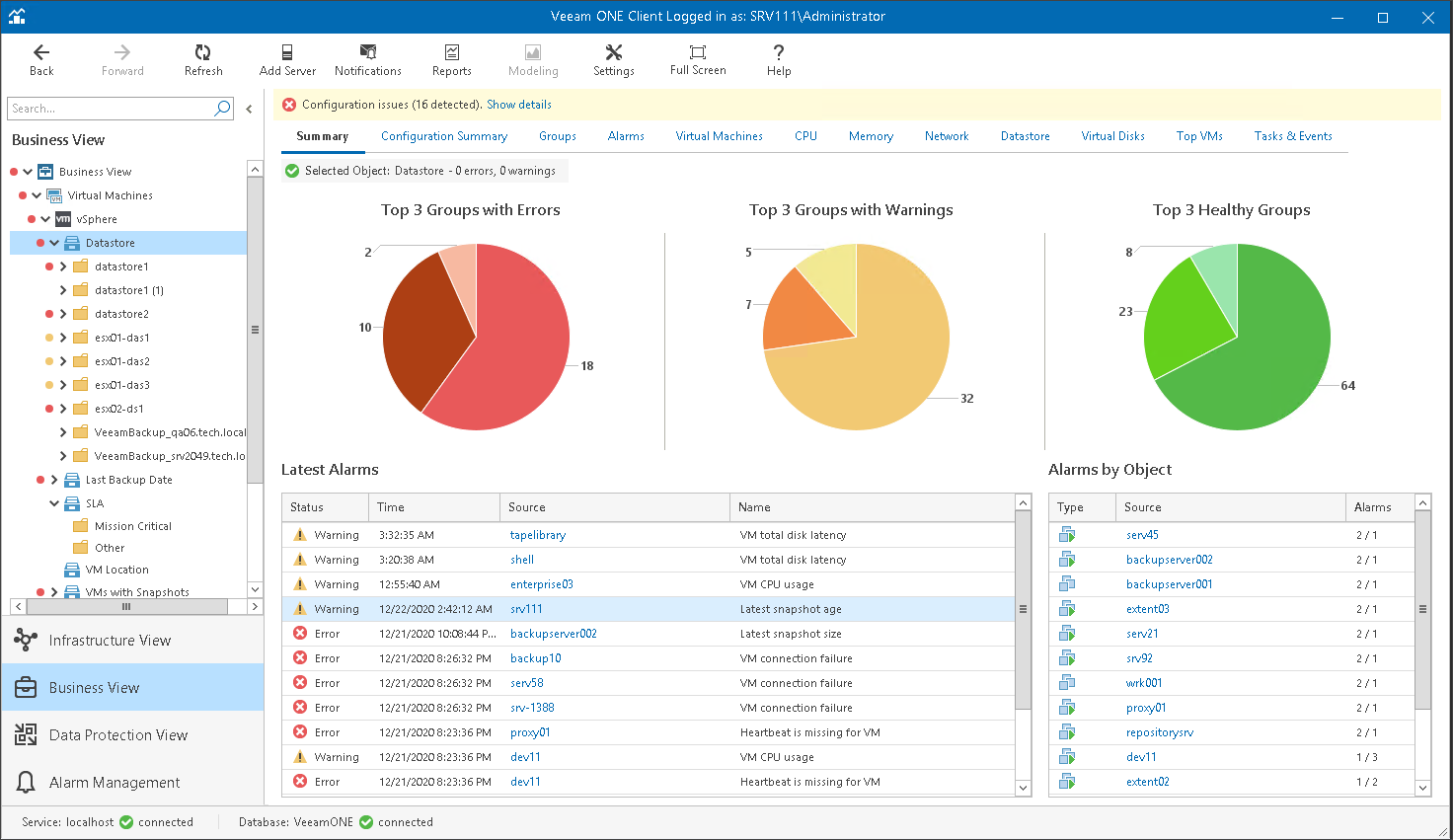The image size is (1453, 840).
Task: Type in the Search input field
Action: [109, 109]
